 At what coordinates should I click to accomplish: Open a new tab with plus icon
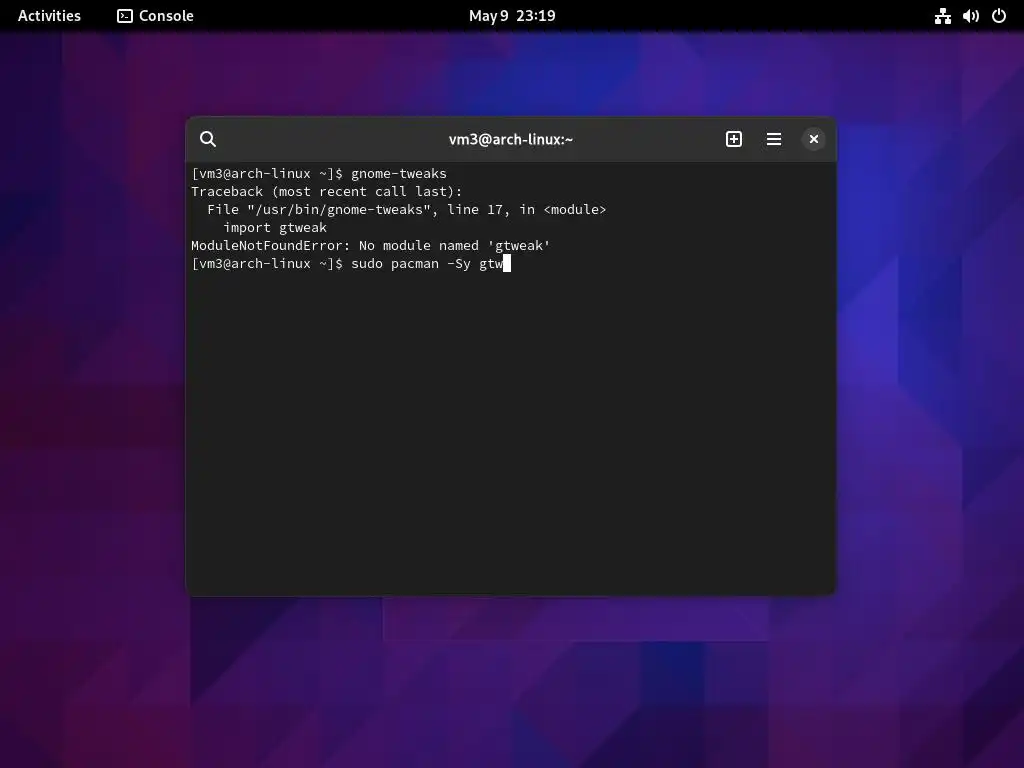pyautogui.click(x=733, y=139)
